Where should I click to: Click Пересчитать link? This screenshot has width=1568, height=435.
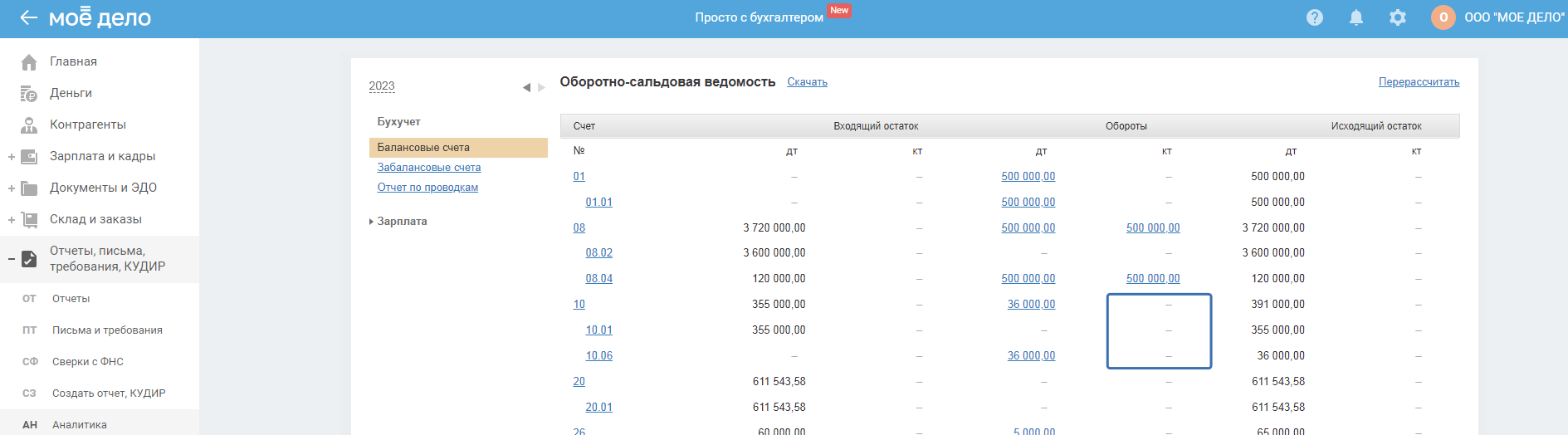click(1419, 82)
